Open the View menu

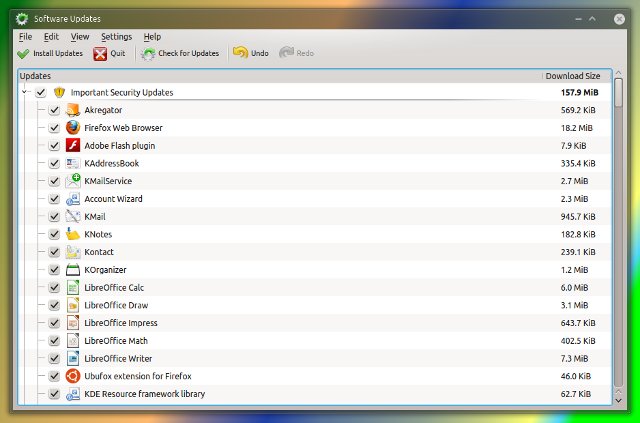coord(80,37)
